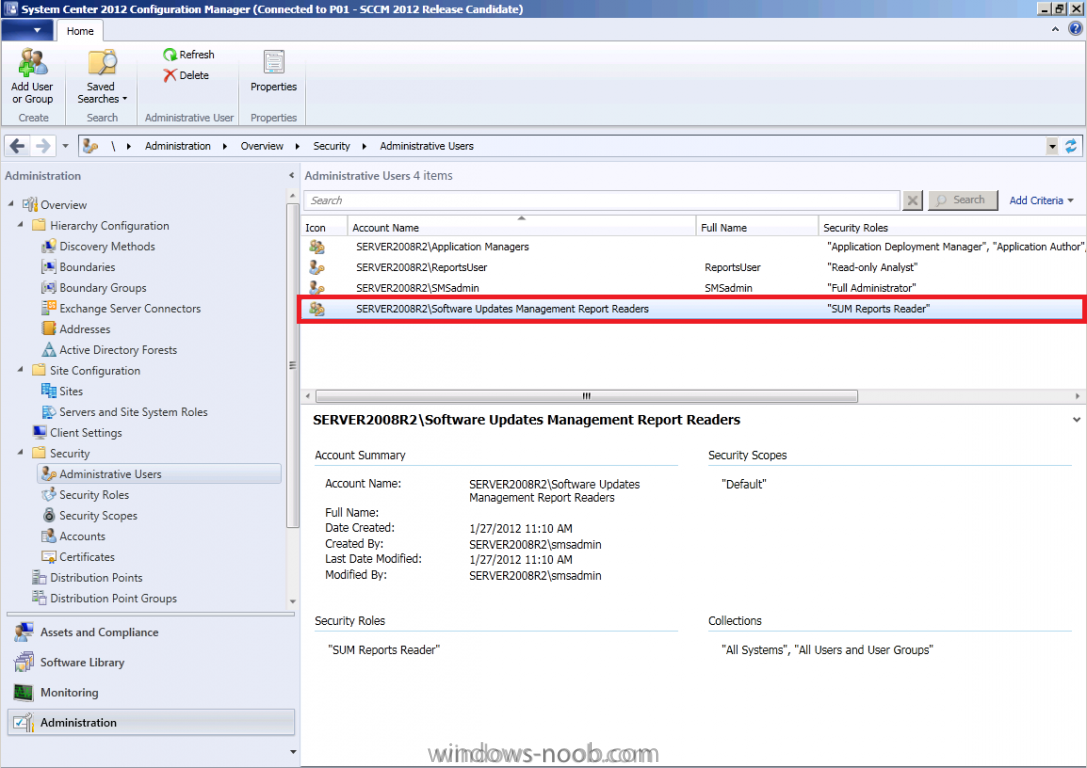Click the group icon for Application Managers row
This screenshot has width=1087, height=768.
coord(317,247)
